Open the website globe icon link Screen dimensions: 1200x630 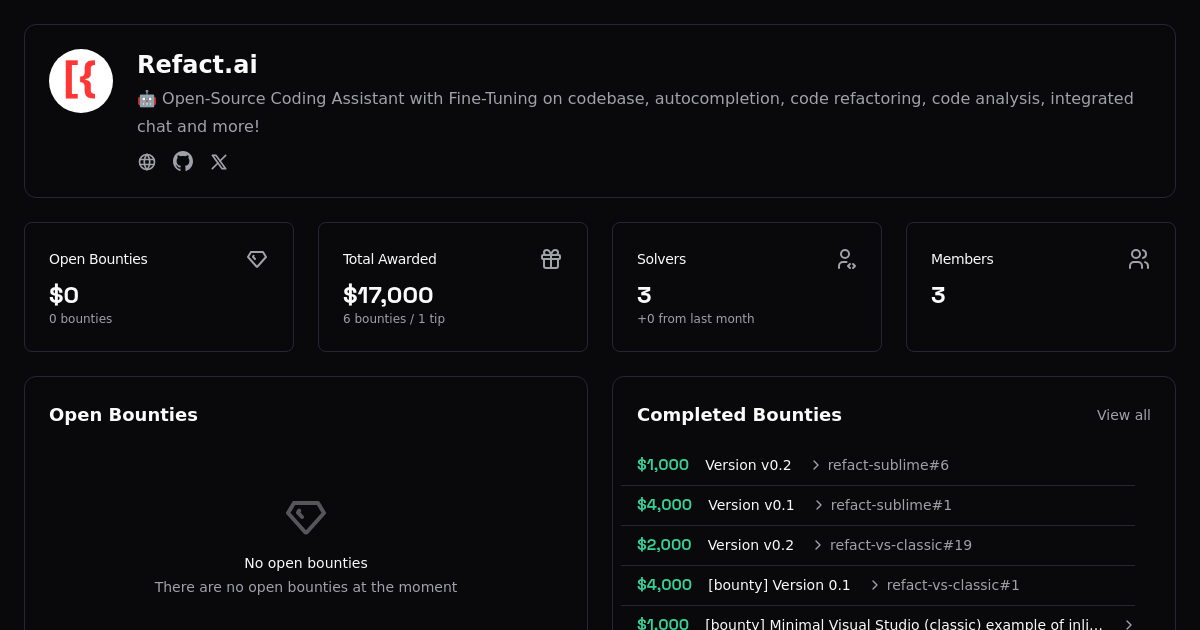click(x=147, y=162)
